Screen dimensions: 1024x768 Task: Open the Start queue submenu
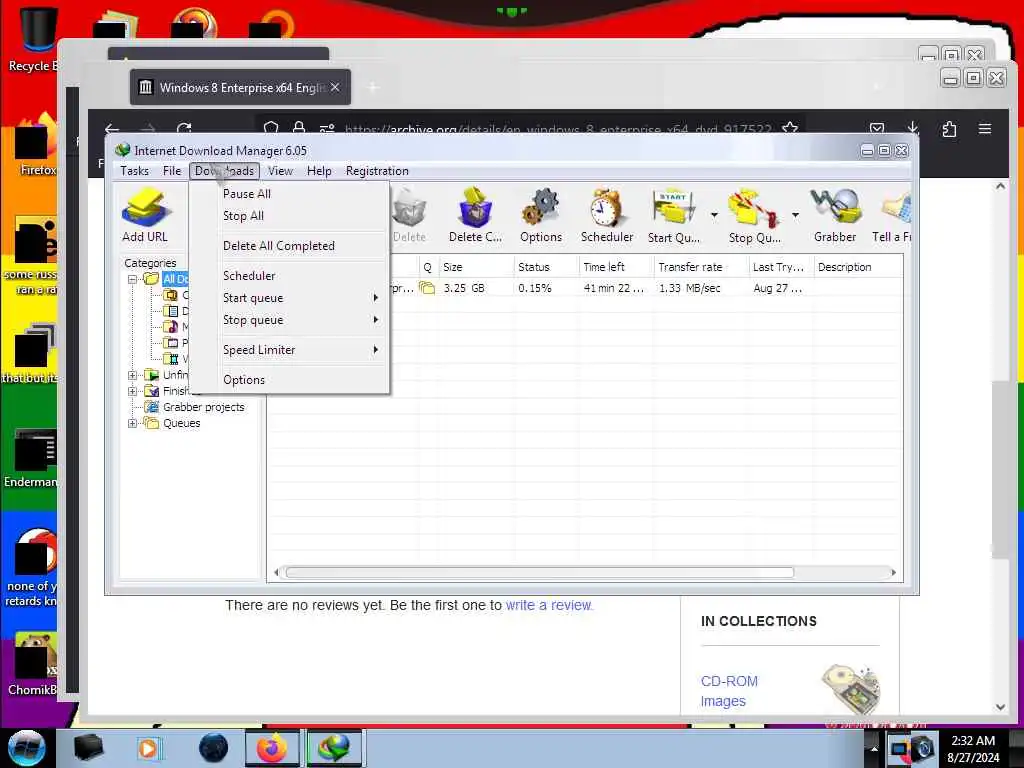click(x=290, y=298)
